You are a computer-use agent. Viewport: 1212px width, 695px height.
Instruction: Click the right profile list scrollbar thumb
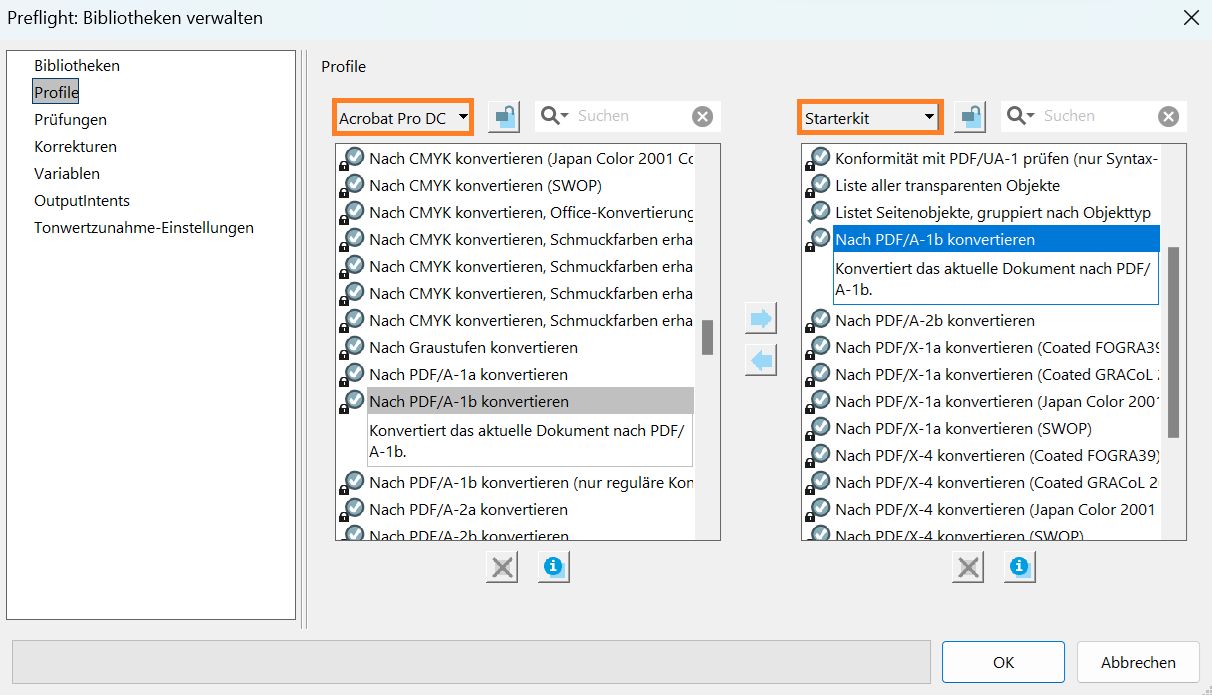pos(1174,342)
